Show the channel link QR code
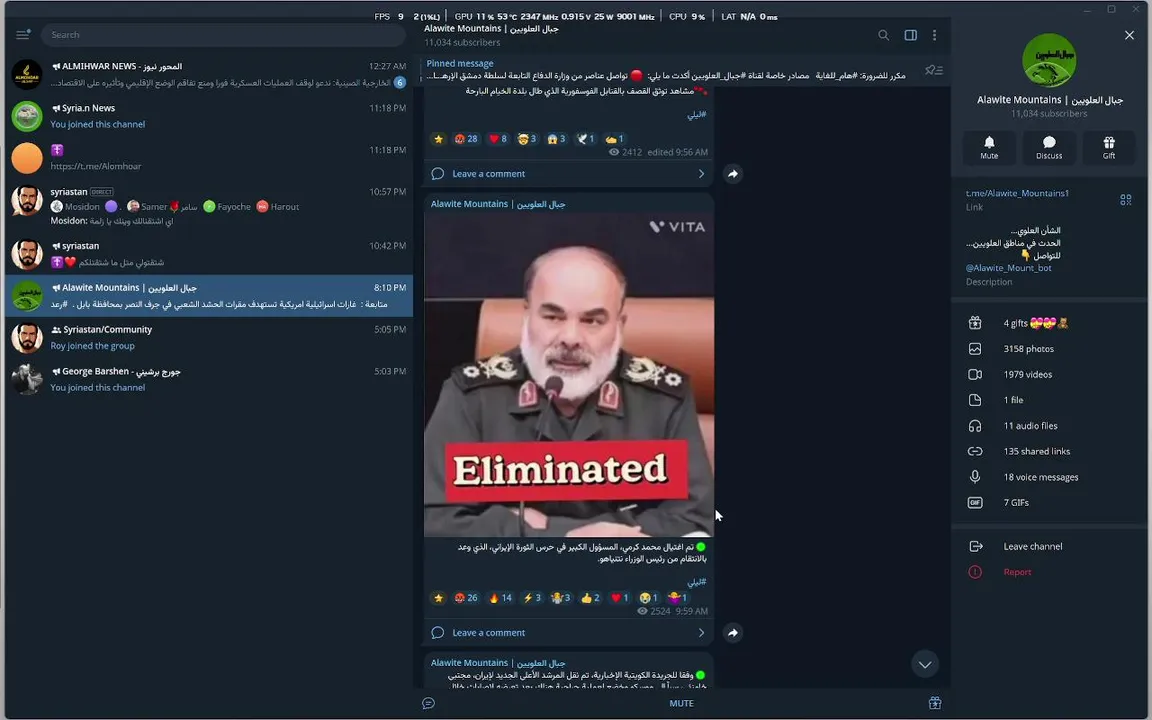This screenshot has height=720, width=1152. (1126, 200)
